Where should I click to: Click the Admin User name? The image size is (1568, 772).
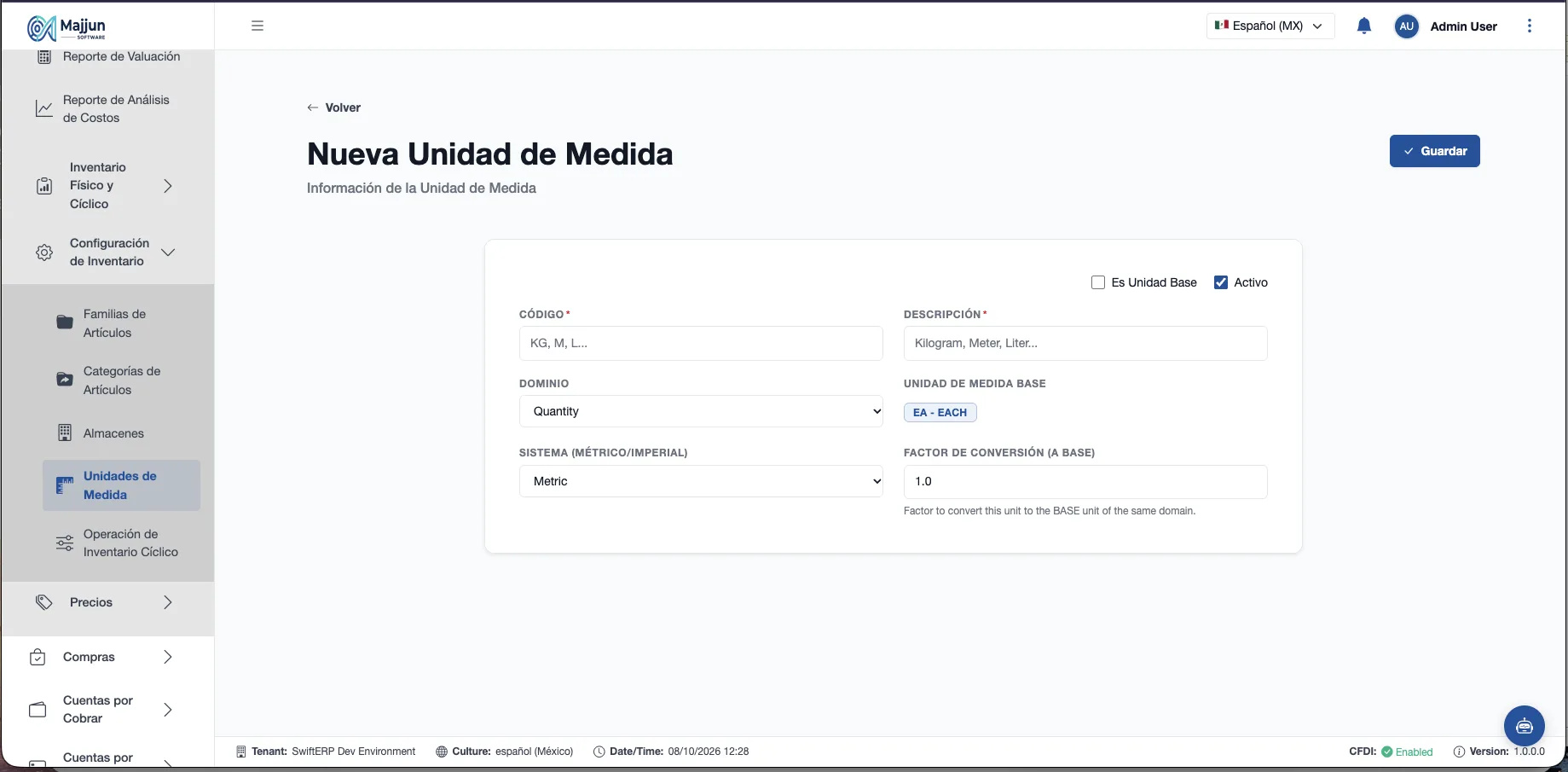[x=1464, y=26]
